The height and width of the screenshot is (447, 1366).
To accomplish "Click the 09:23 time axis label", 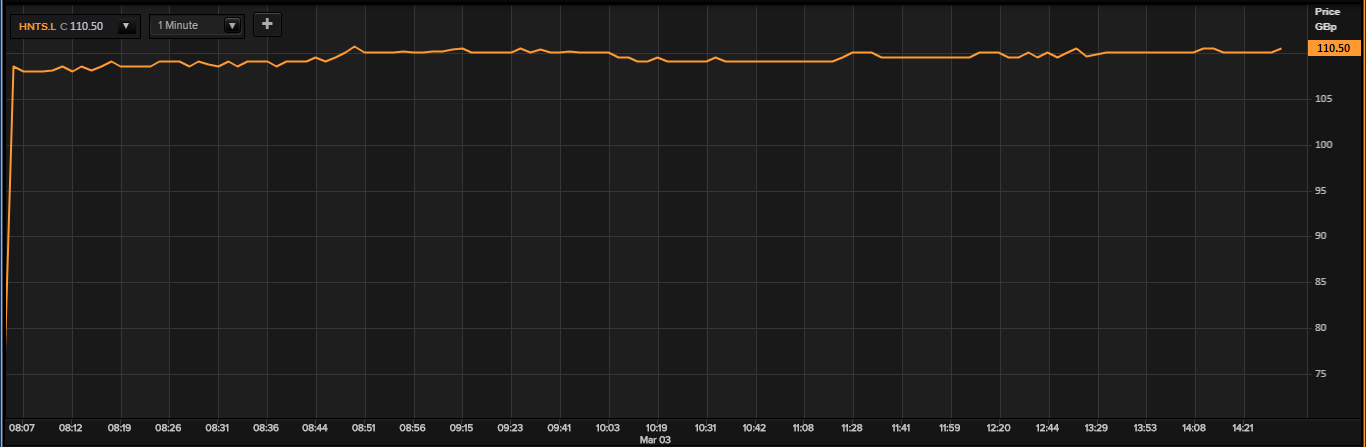I will (x=510, y=427).
